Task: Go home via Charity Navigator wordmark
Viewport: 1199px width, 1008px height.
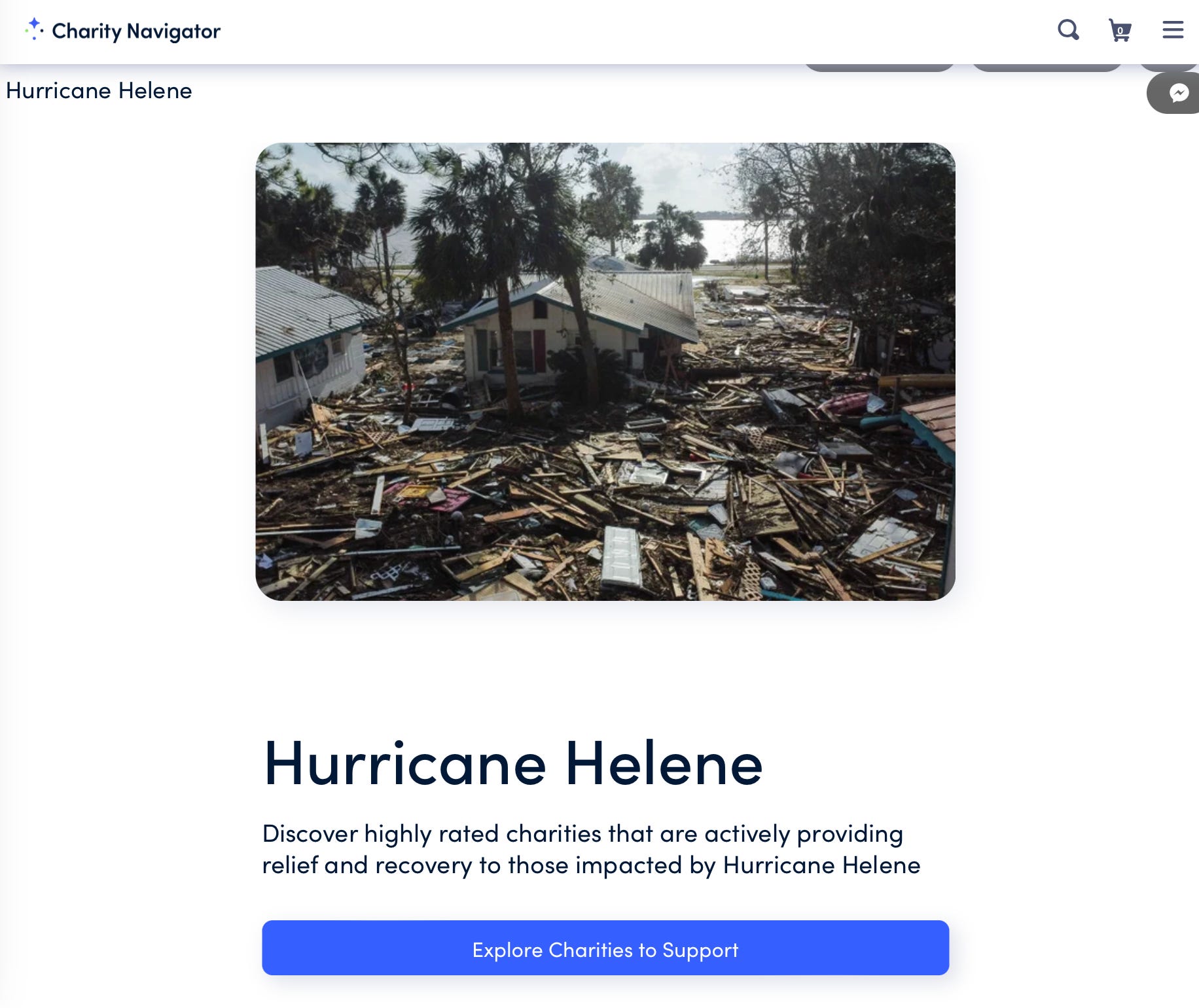Action: click(136, 31)
